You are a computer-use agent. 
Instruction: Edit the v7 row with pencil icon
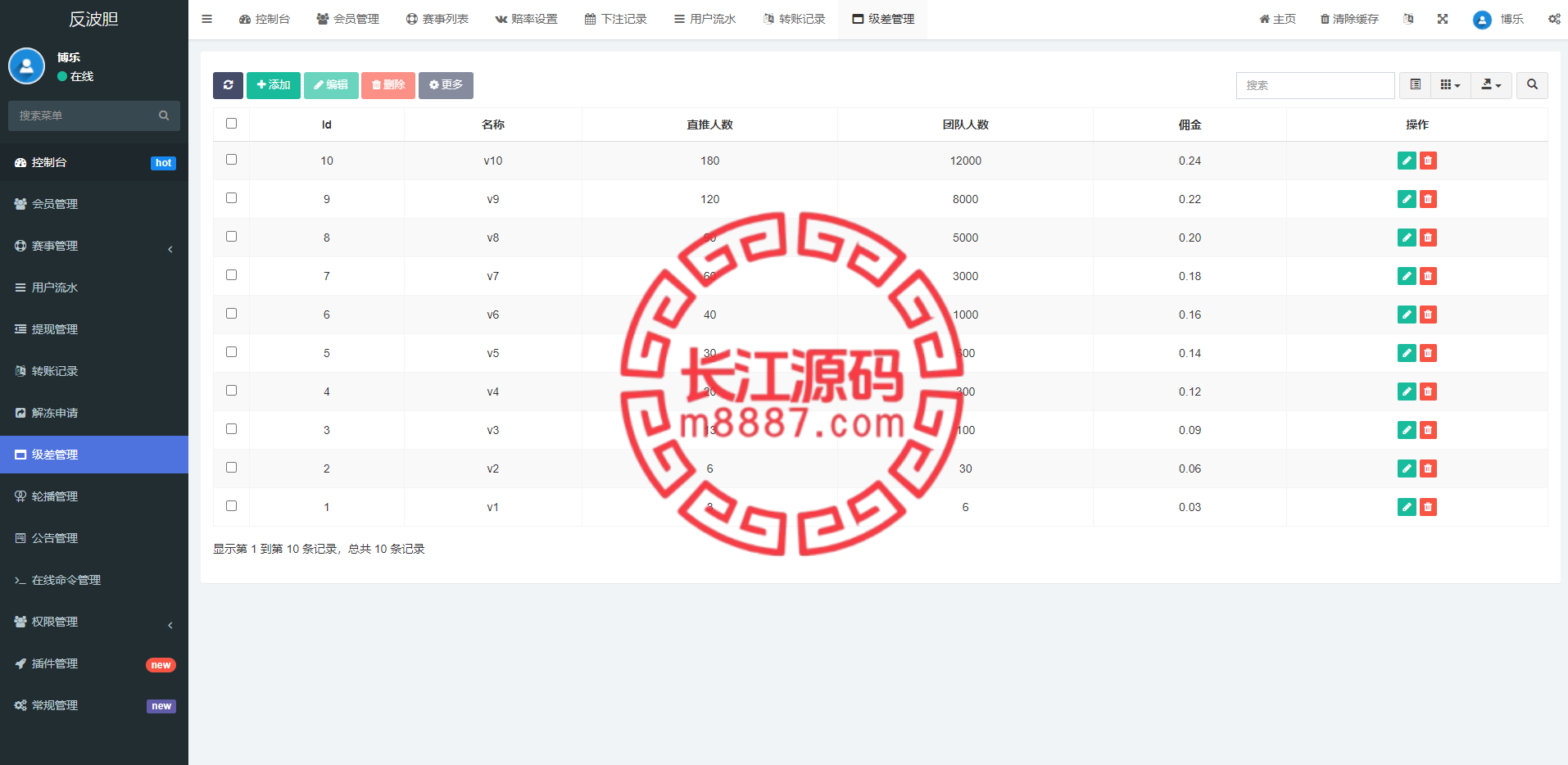point(1407,276)
